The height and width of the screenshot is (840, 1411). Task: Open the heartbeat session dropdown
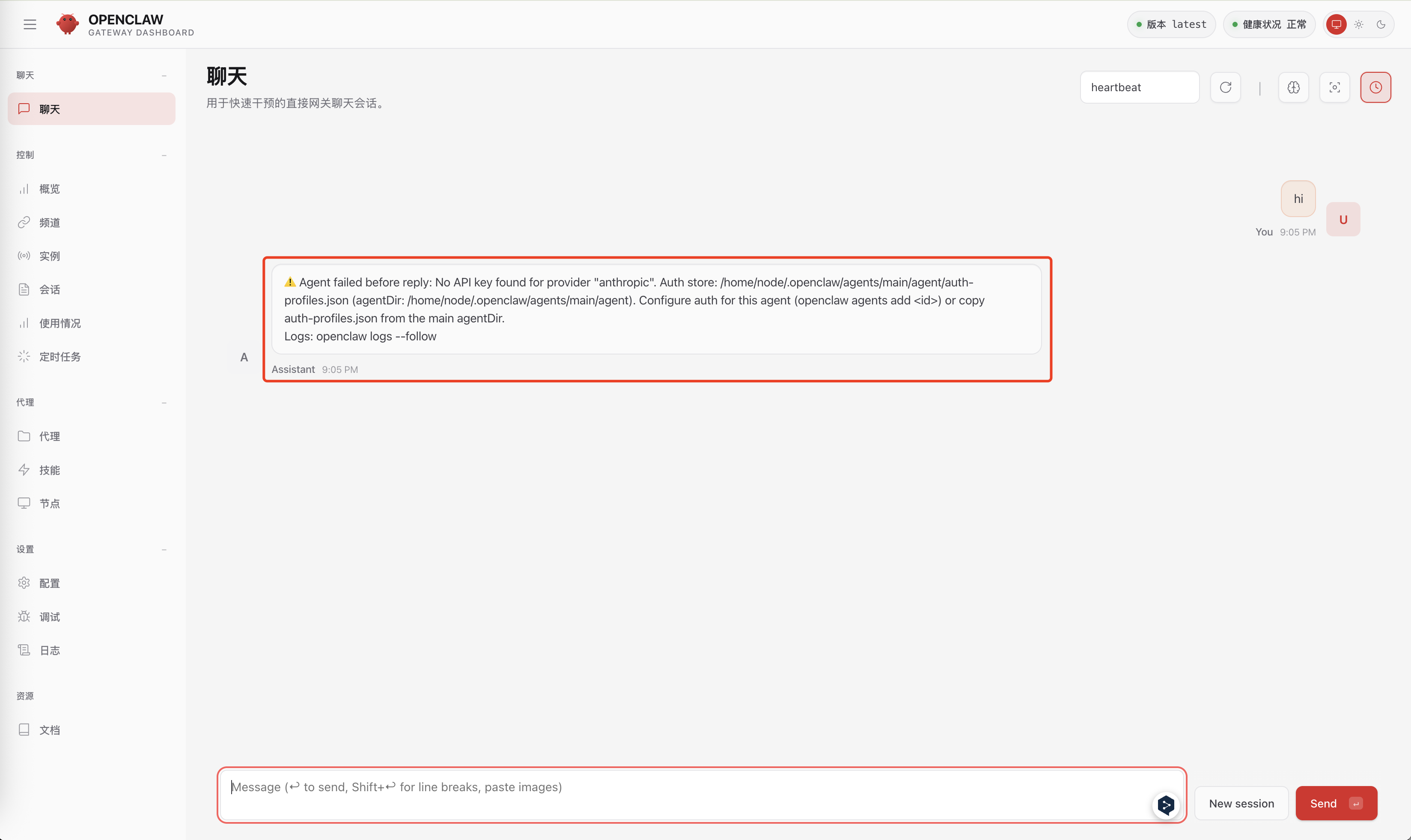point(1139,87)
